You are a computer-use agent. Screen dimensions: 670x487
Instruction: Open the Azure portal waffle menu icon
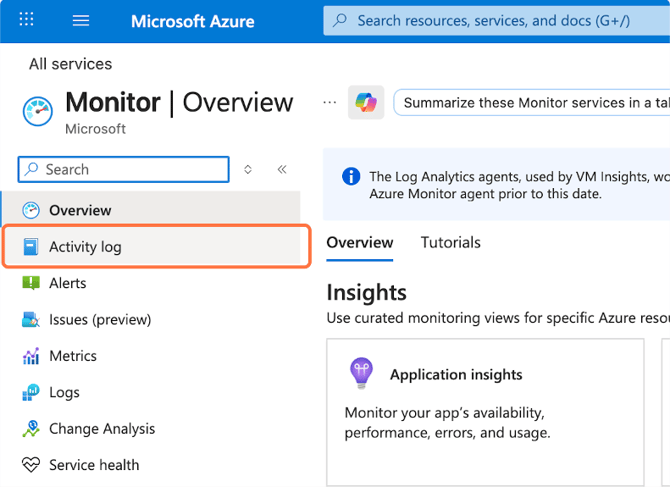27,20
